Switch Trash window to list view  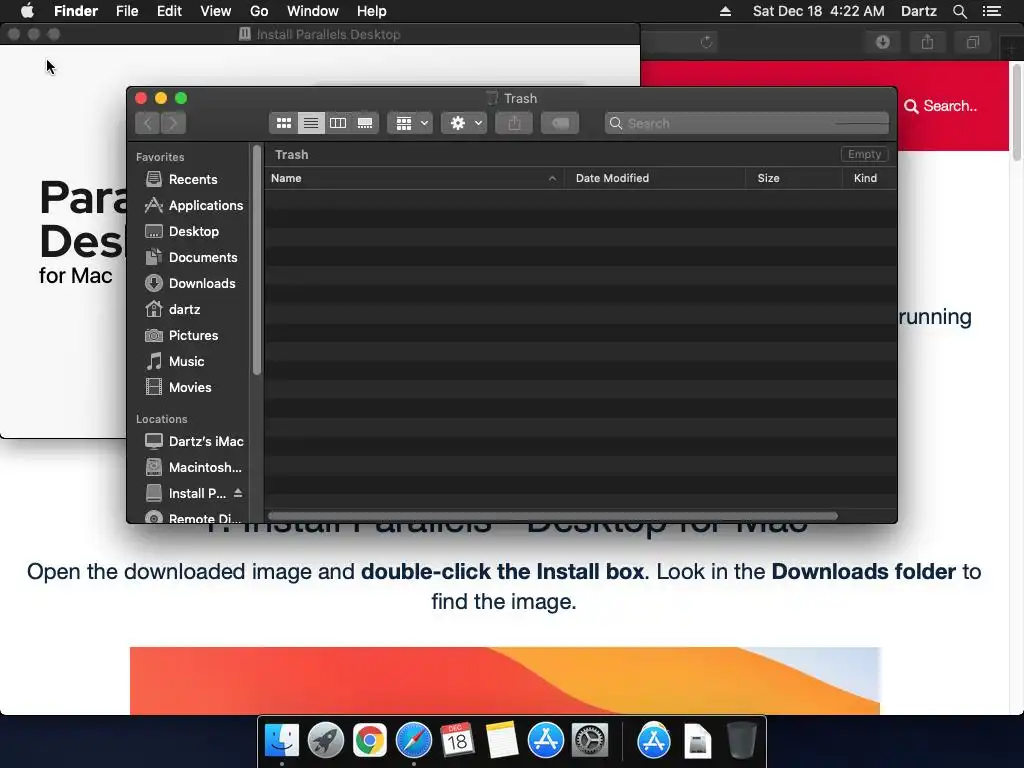point(311,123)
